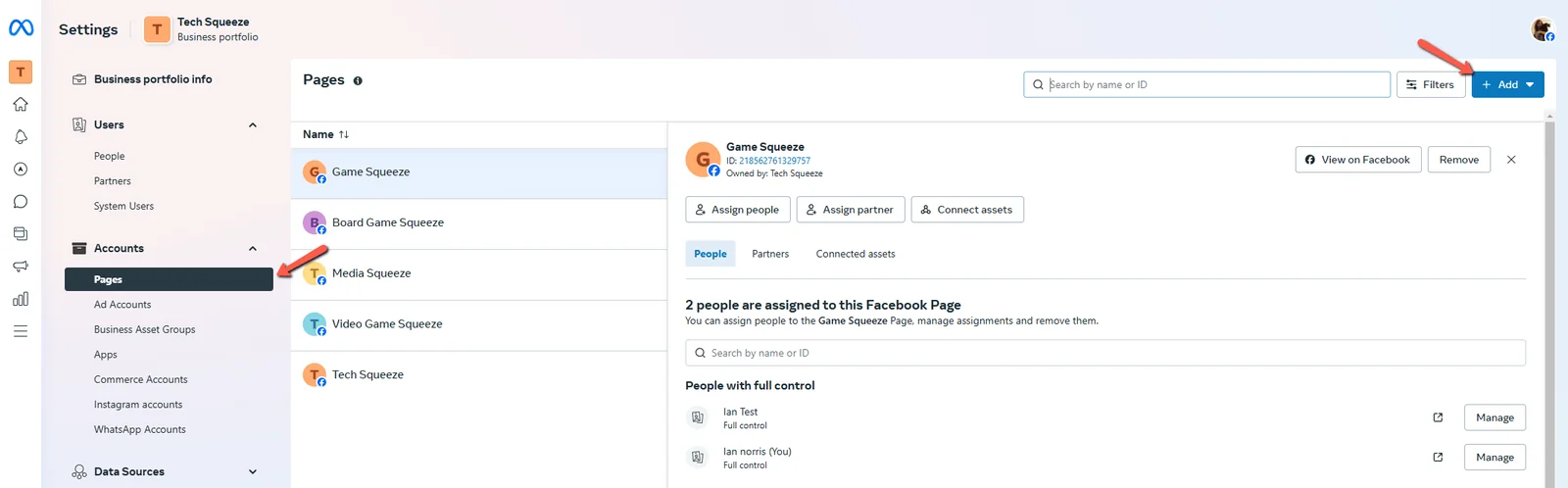Click the profile avatar at top right

click(1543, 29)
